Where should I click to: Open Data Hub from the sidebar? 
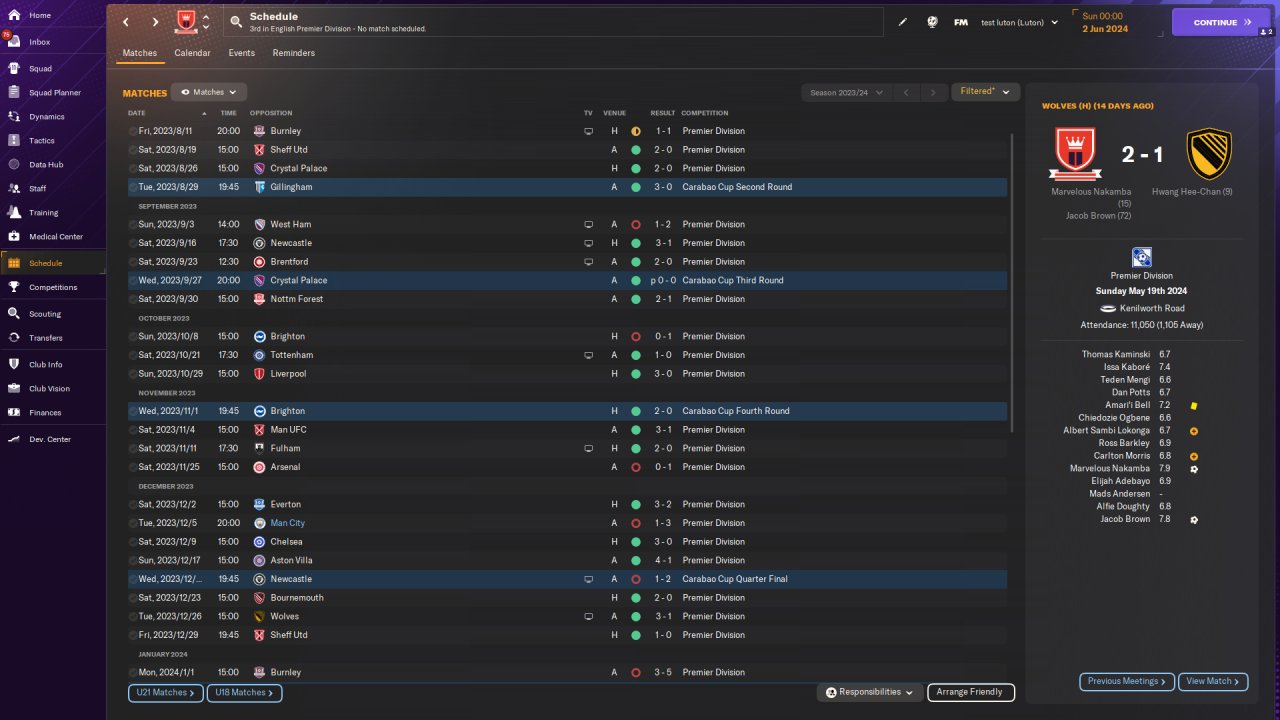pos(46,165)
